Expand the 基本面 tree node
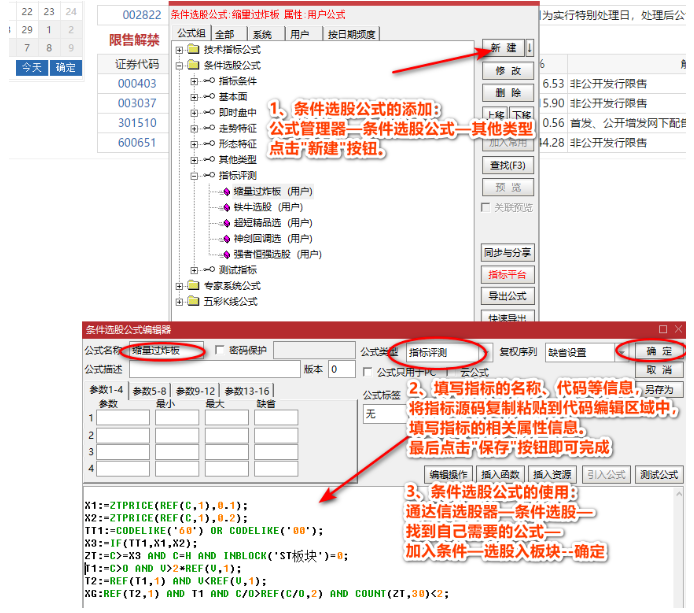This screenshot has height=613, width=694. coord(195,97)
